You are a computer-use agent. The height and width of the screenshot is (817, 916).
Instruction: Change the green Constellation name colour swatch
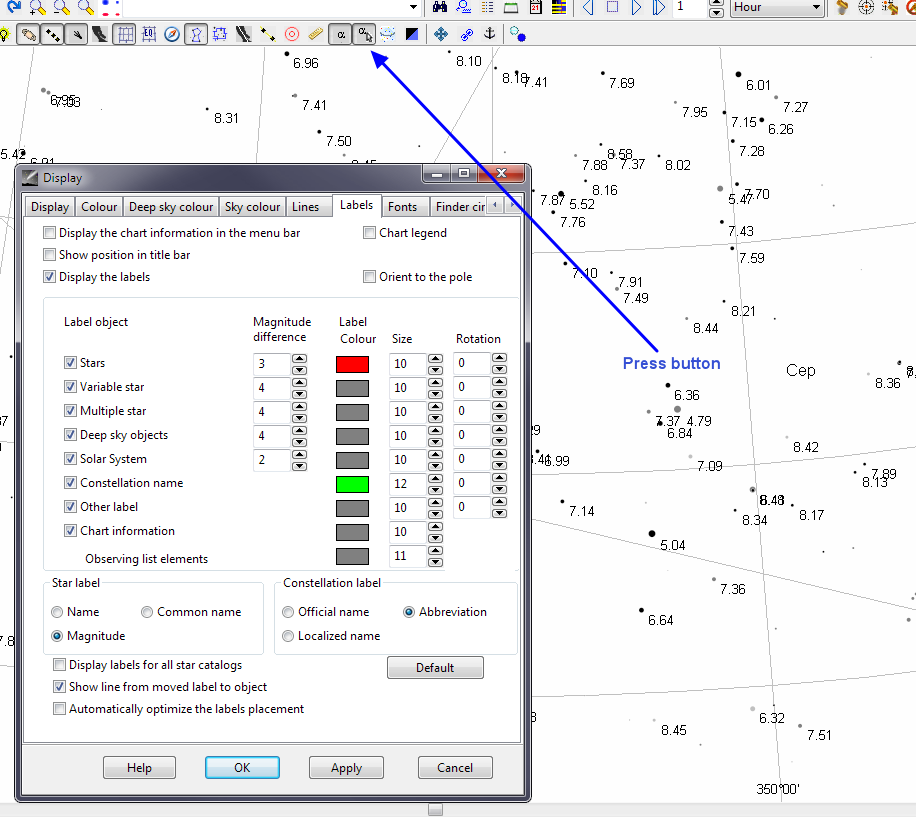[x=352, y=484]
